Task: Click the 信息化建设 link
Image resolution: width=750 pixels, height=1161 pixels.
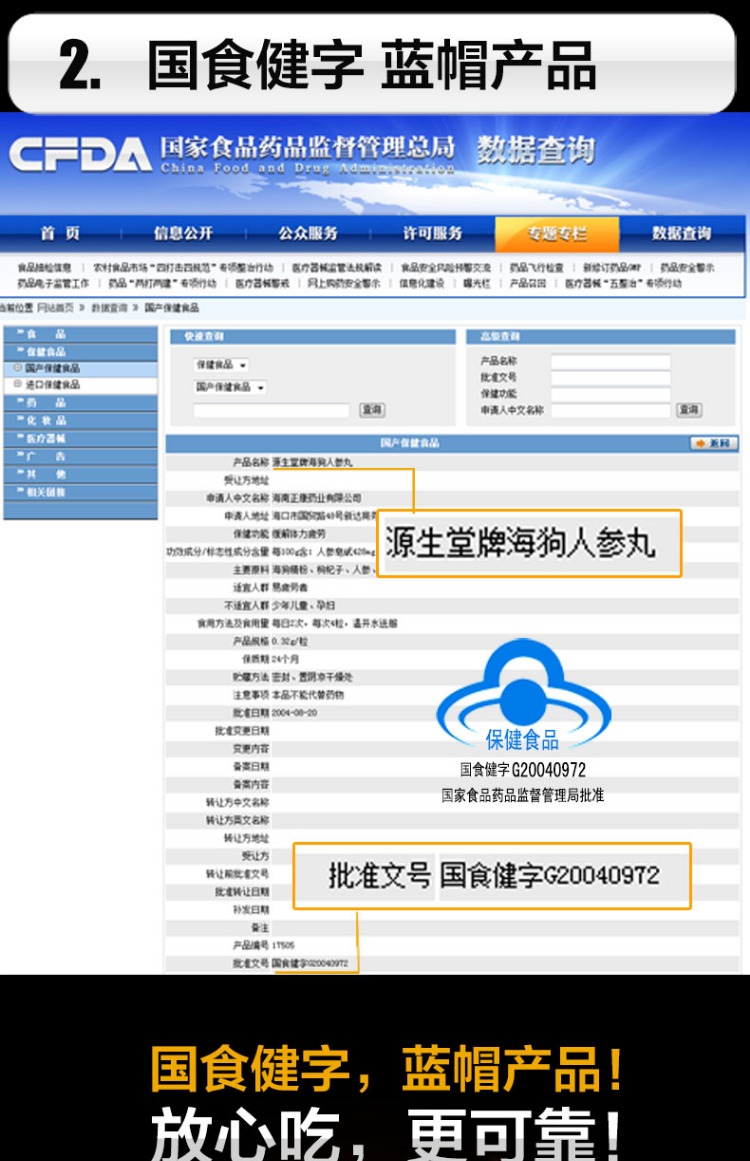Action: point(422,283)
